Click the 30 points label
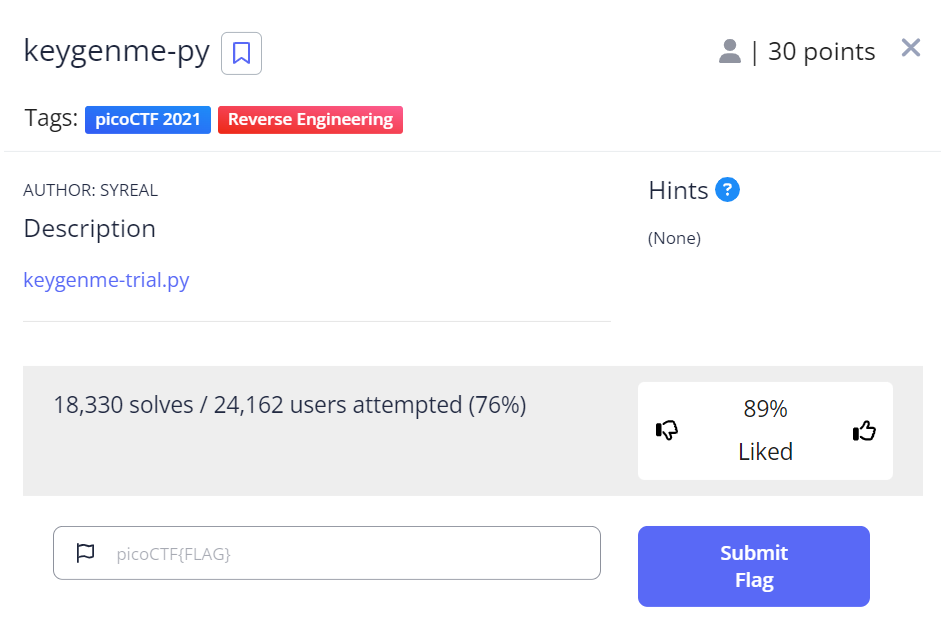The height and width of the screenshot is (636, 942). pyautogui.click(x=821, y=52)
